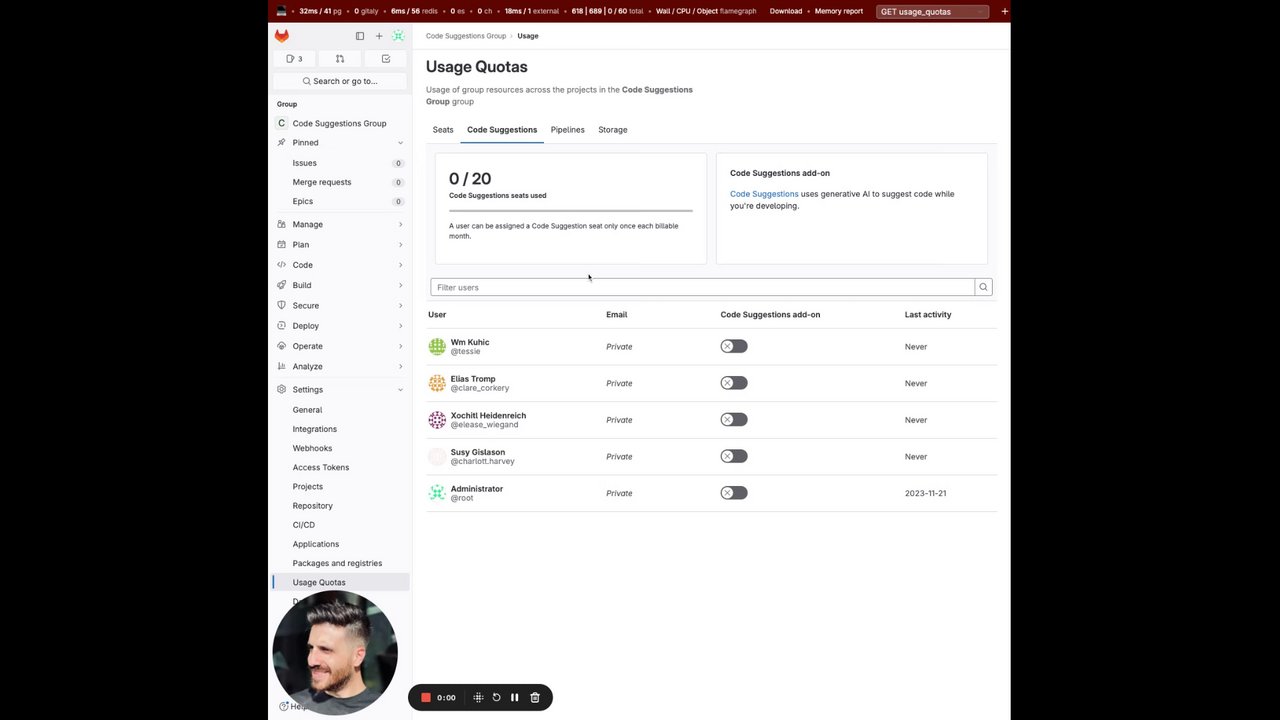Switch to the Seats tab
Screen dimensions: 1280x720
tap(443, 130)
